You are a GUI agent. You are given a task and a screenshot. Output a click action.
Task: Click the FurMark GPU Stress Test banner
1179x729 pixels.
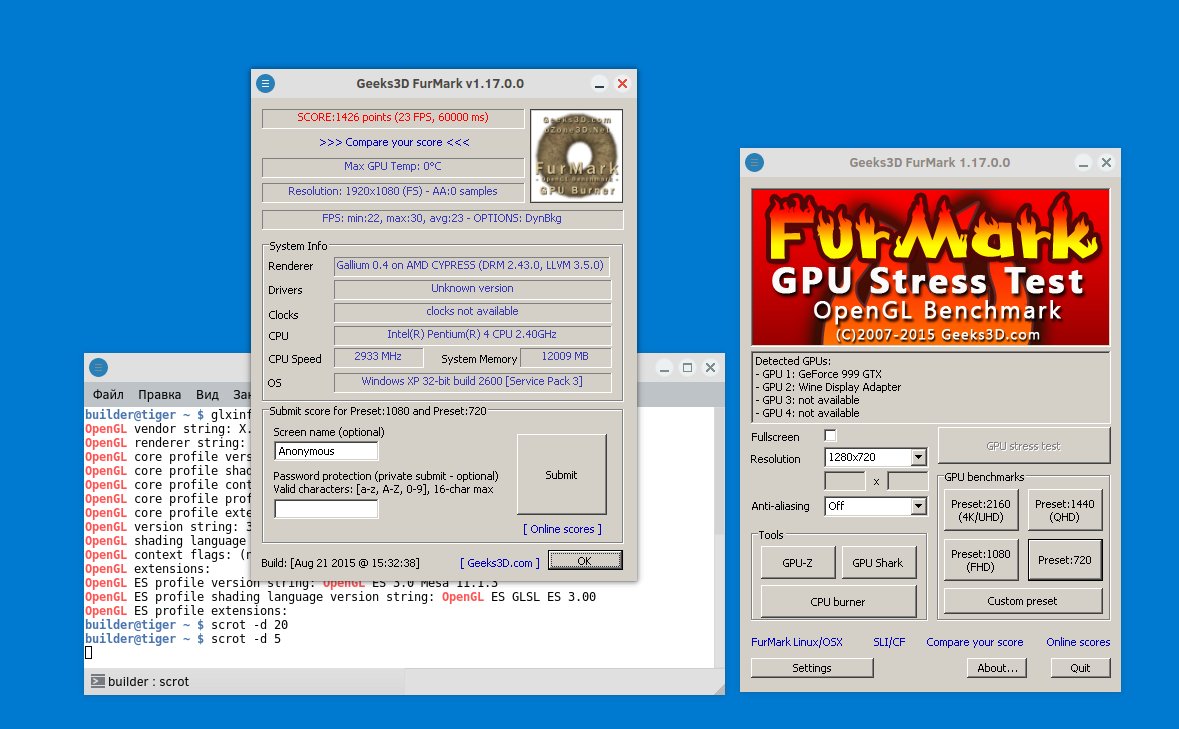pos(930,267)
